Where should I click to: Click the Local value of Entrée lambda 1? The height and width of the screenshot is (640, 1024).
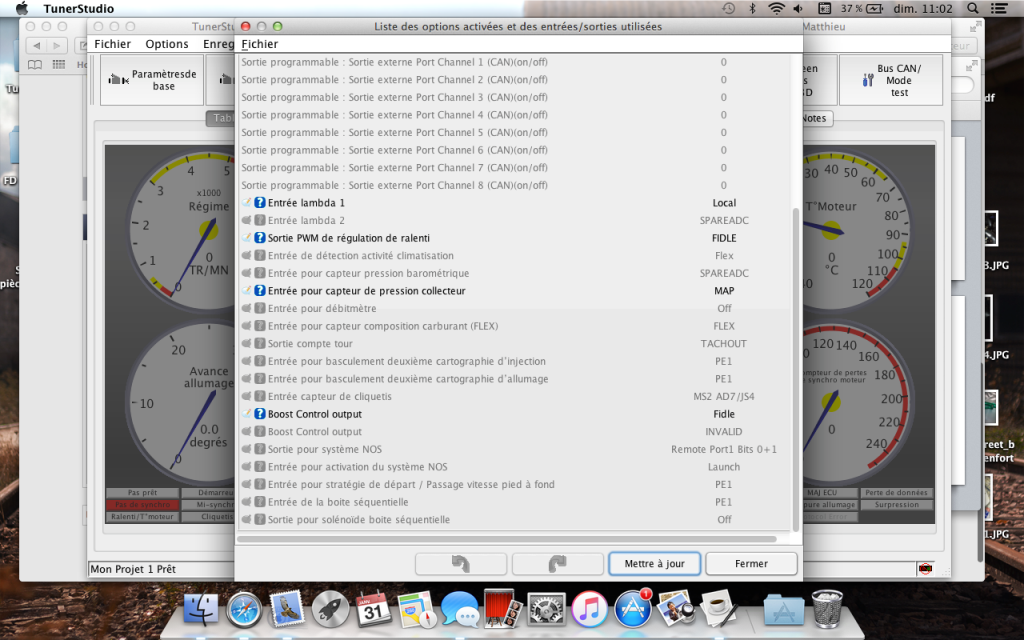tap(724, 202)
